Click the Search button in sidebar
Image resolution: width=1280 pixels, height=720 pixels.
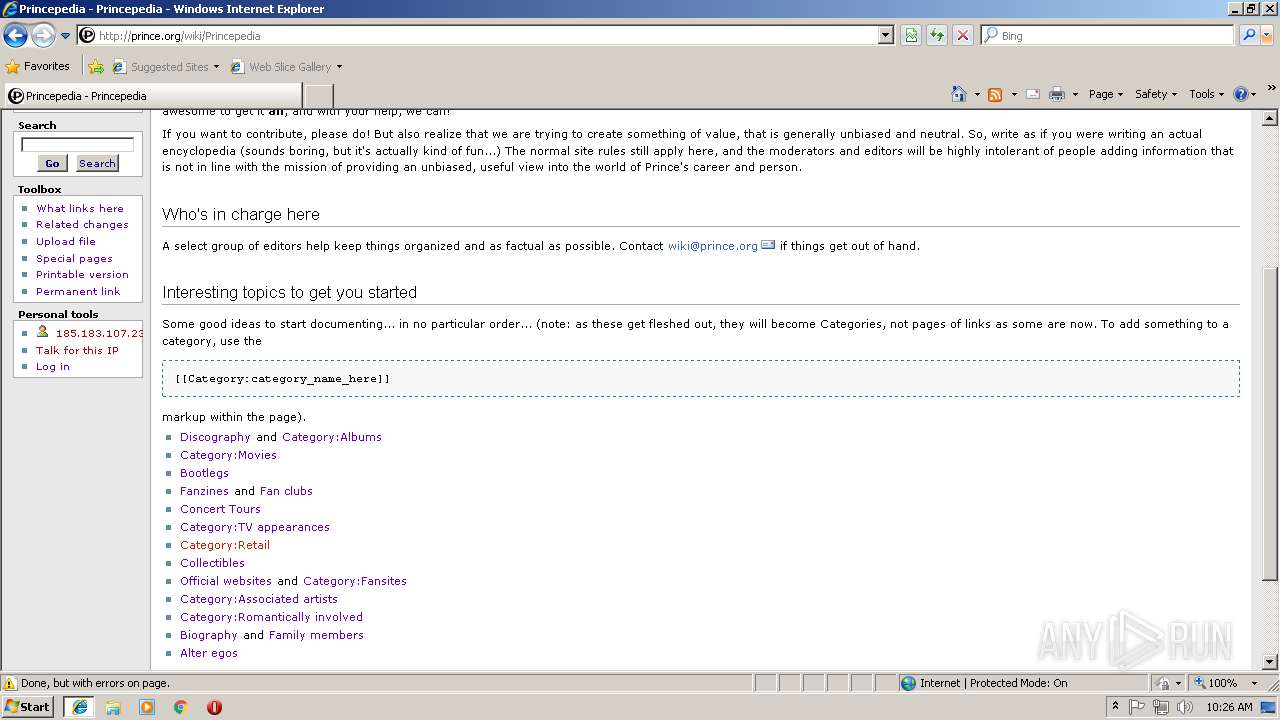[97, 163]
